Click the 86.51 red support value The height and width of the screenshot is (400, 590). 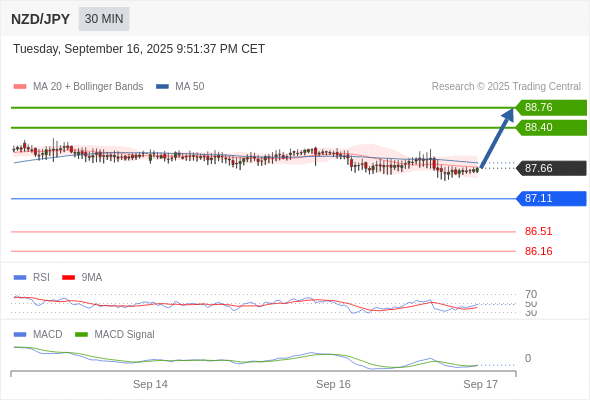538,231
